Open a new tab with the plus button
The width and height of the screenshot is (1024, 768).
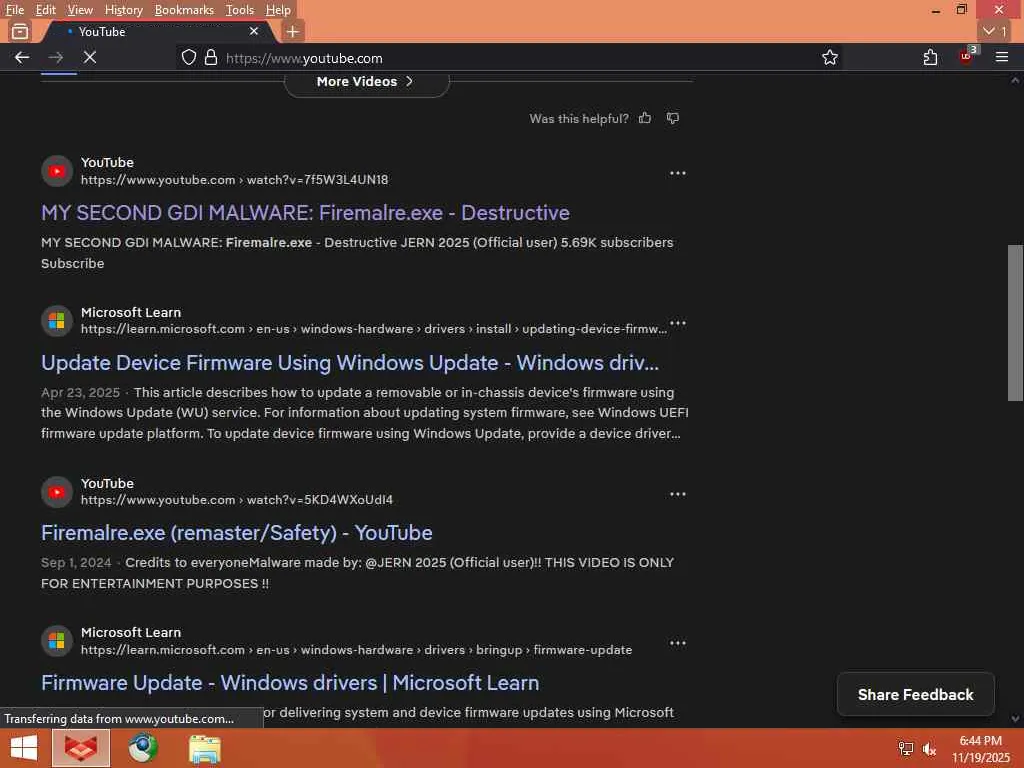[293, 31]
